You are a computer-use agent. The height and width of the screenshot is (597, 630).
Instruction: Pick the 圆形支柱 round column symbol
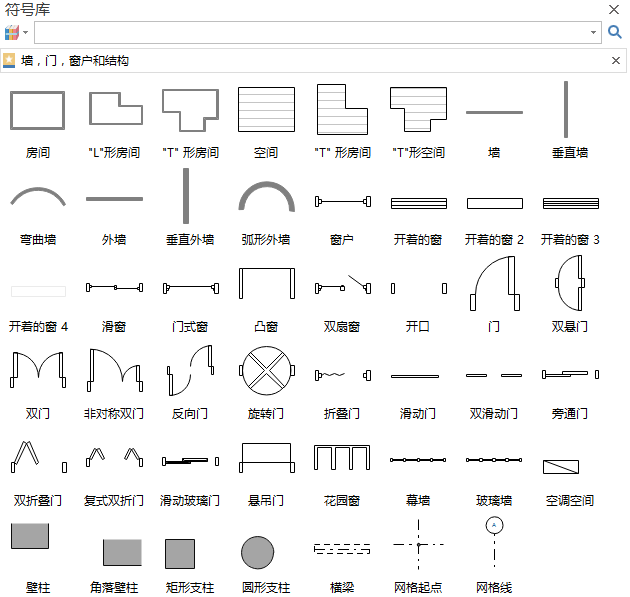tap(258, 552)
